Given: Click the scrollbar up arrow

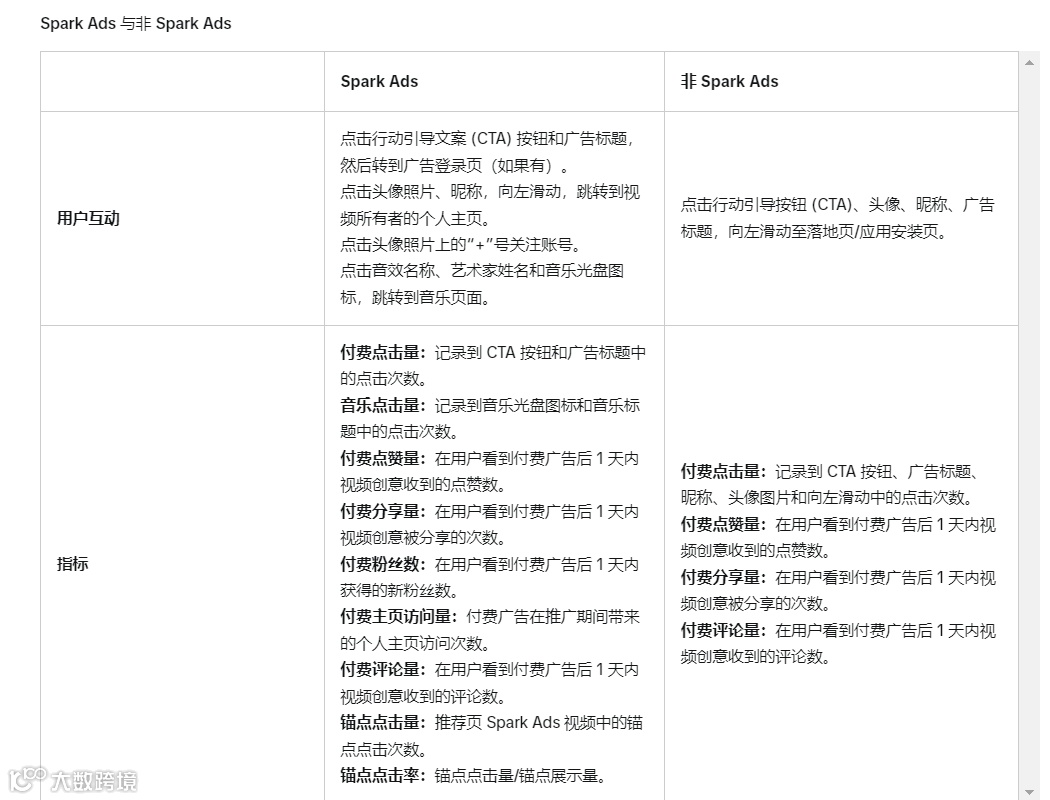Looking at the screenshot, I should tap(1029, 63).
